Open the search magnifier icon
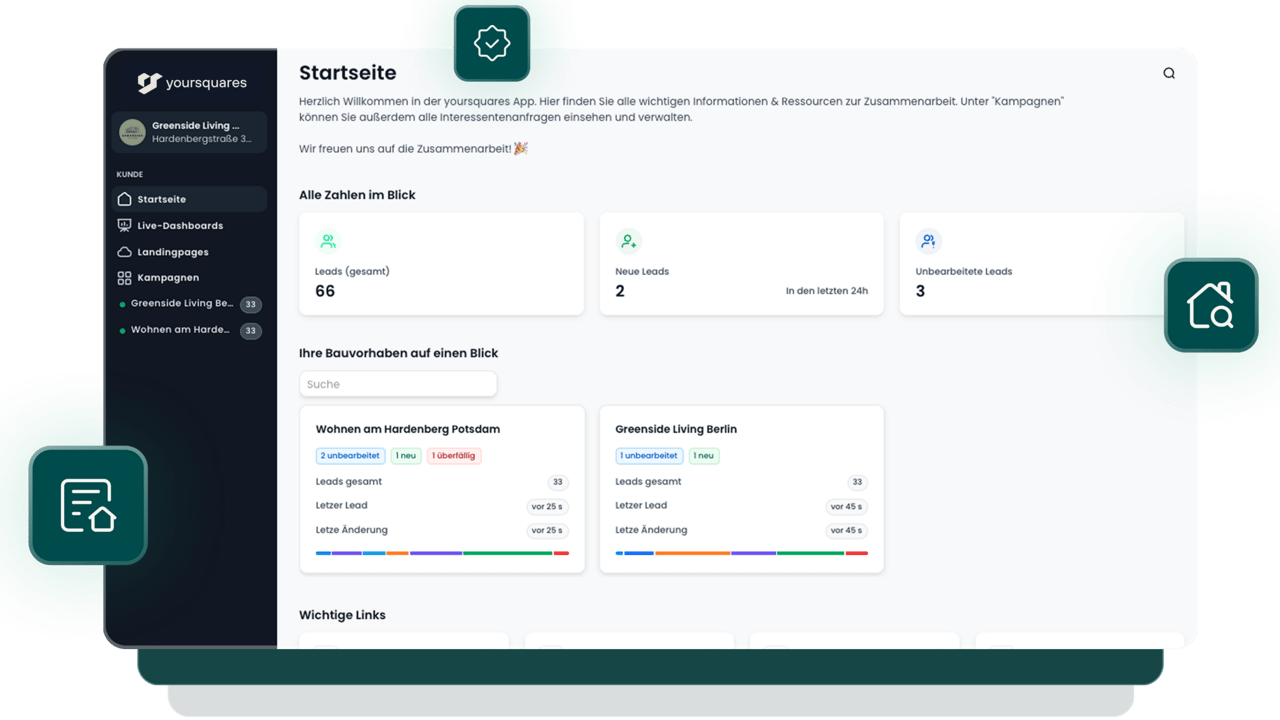The width and height of the screenshot is (1280, 720). tap(1169, 73)
